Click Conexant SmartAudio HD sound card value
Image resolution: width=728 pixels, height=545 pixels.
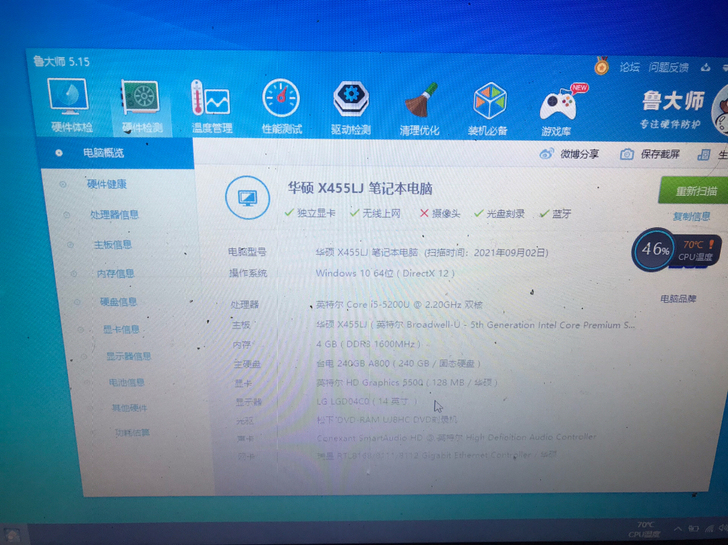point(456,437)
